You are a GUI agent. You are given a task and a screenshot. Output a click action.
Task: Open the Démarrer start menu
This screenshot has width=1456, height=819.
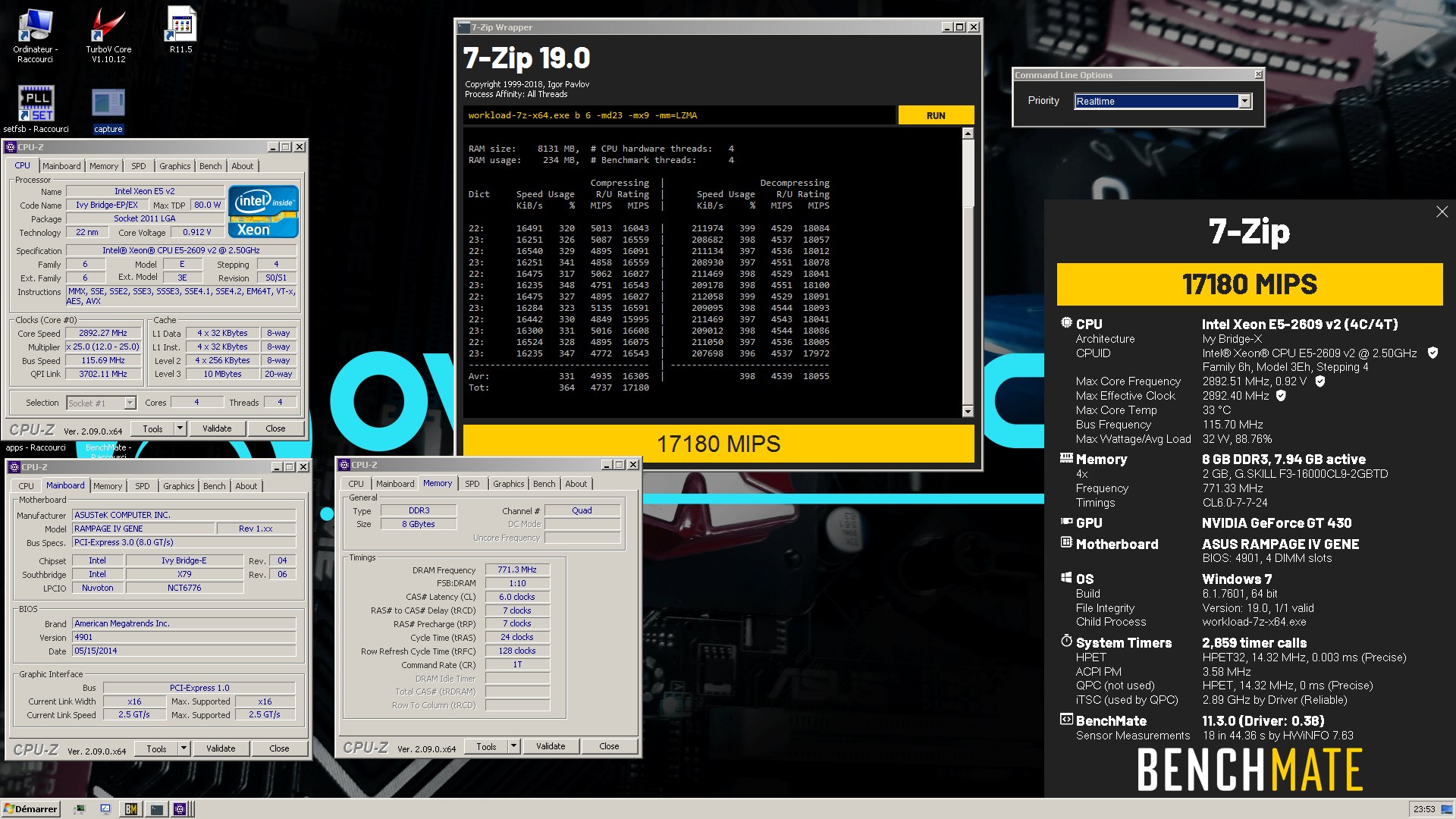click(30, 809)
